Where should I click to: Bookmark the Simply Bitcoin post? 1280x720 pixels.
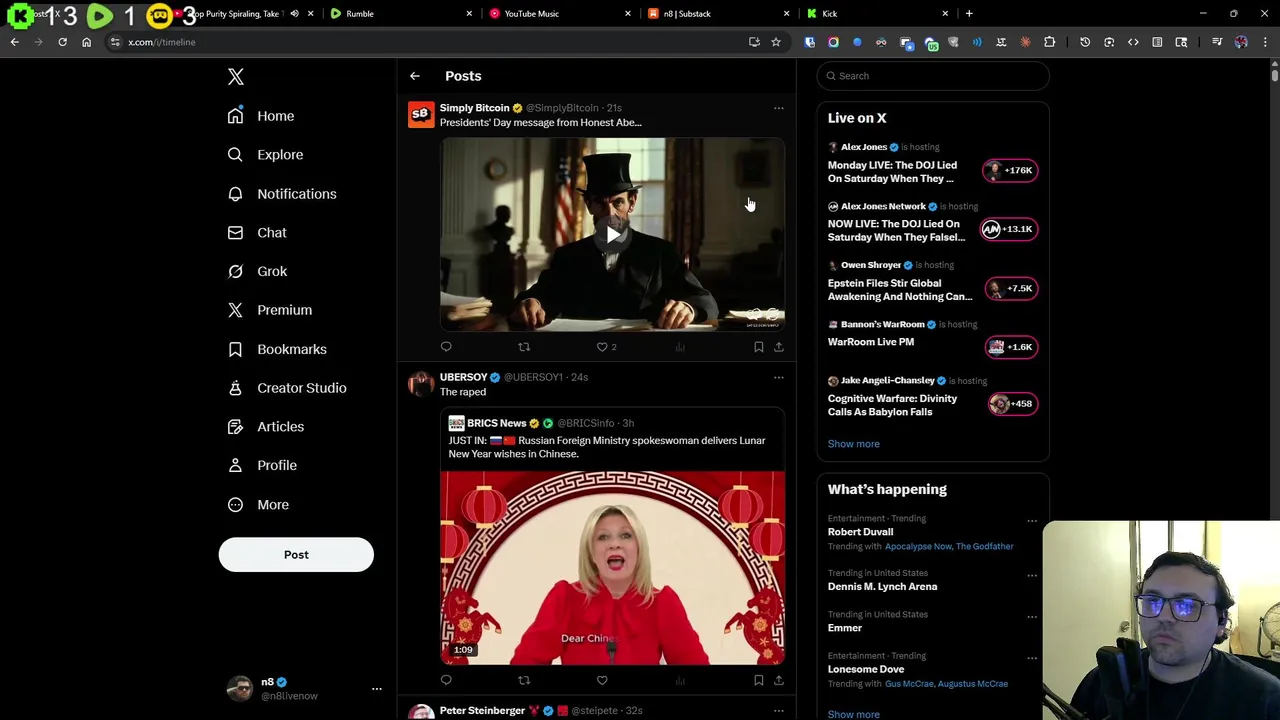[x=759, y=347]
